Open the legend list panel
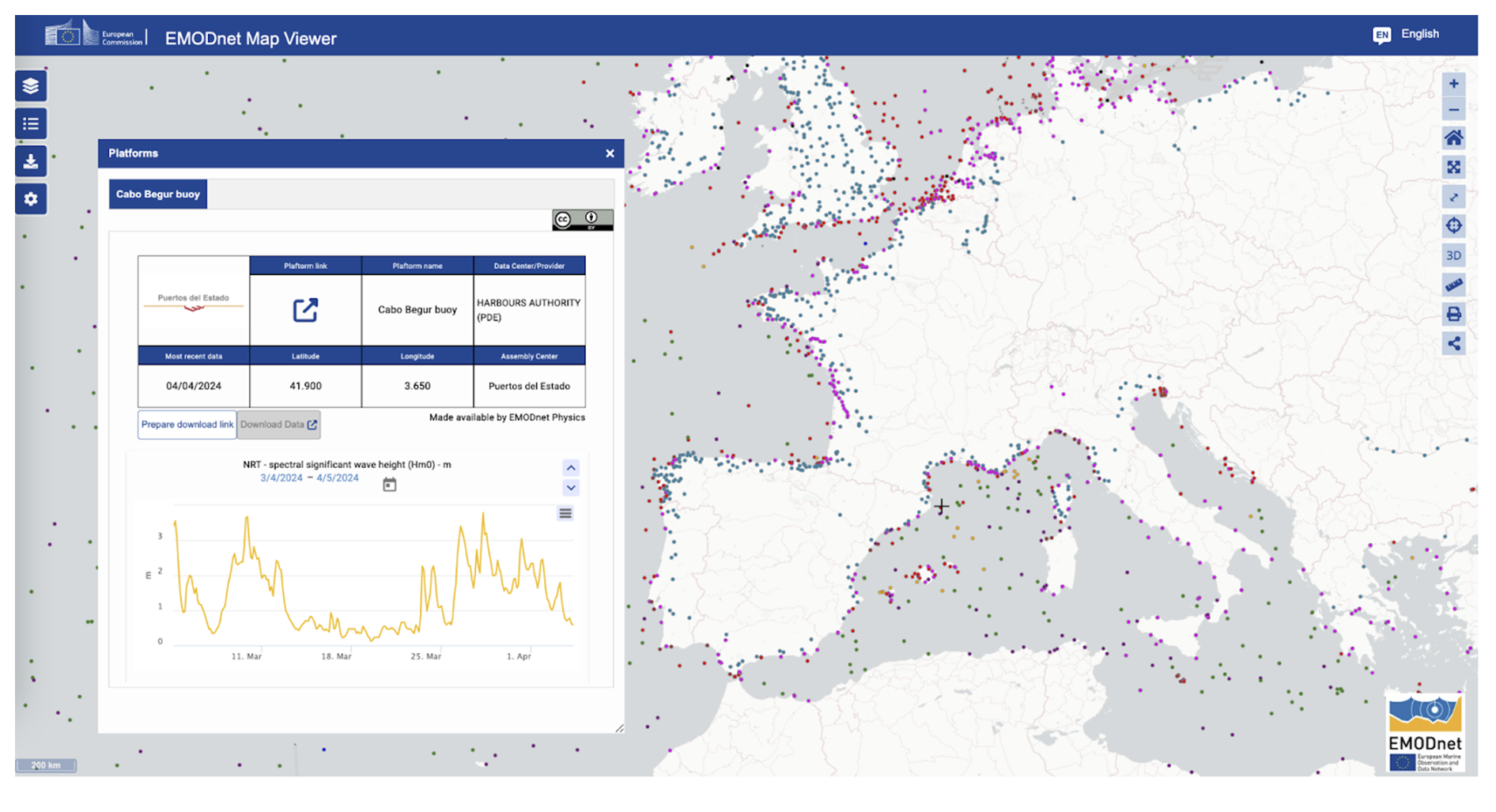This screenshot has width=1496, height=812. (31, 124)
